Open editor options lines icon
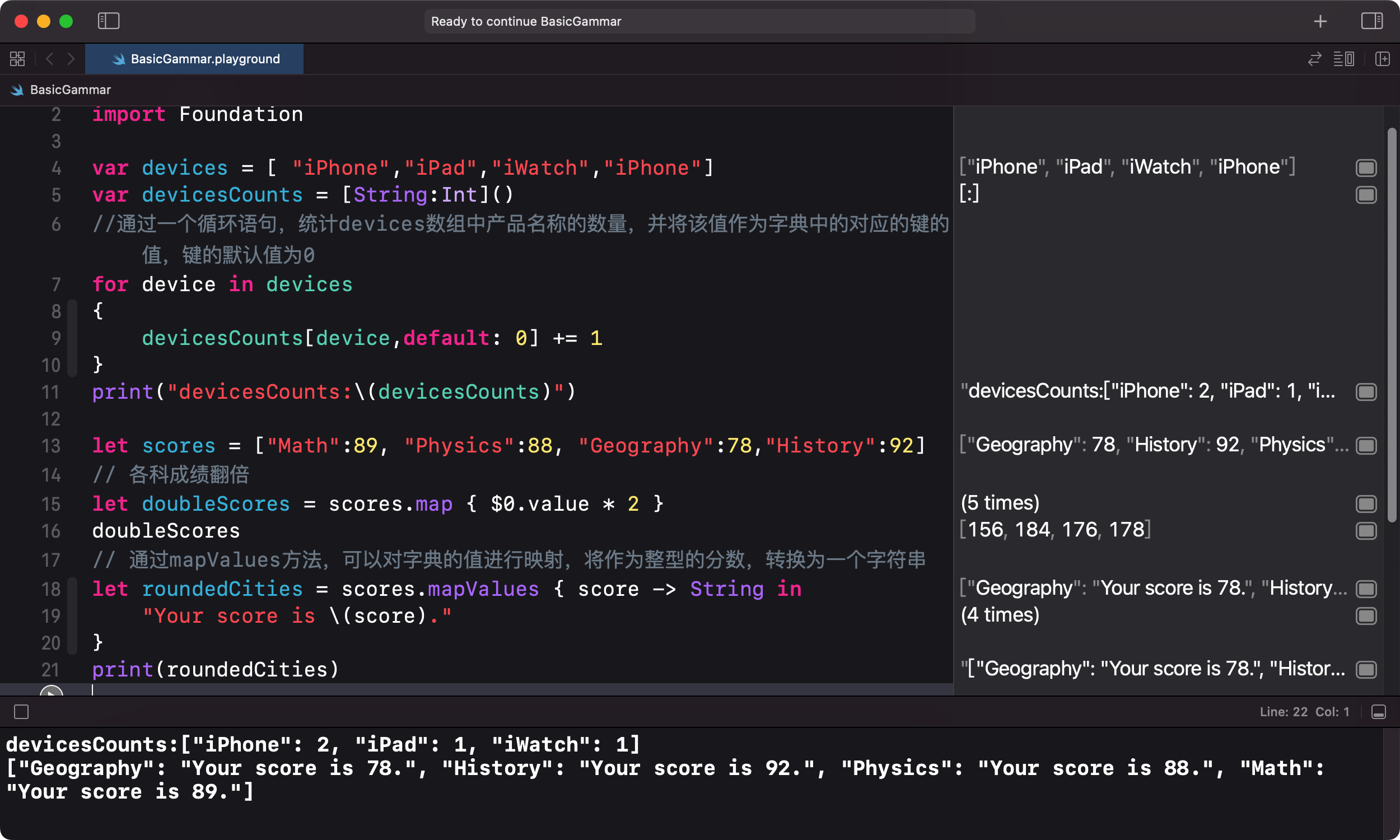1400x840 pixels. click(1344, 59)
